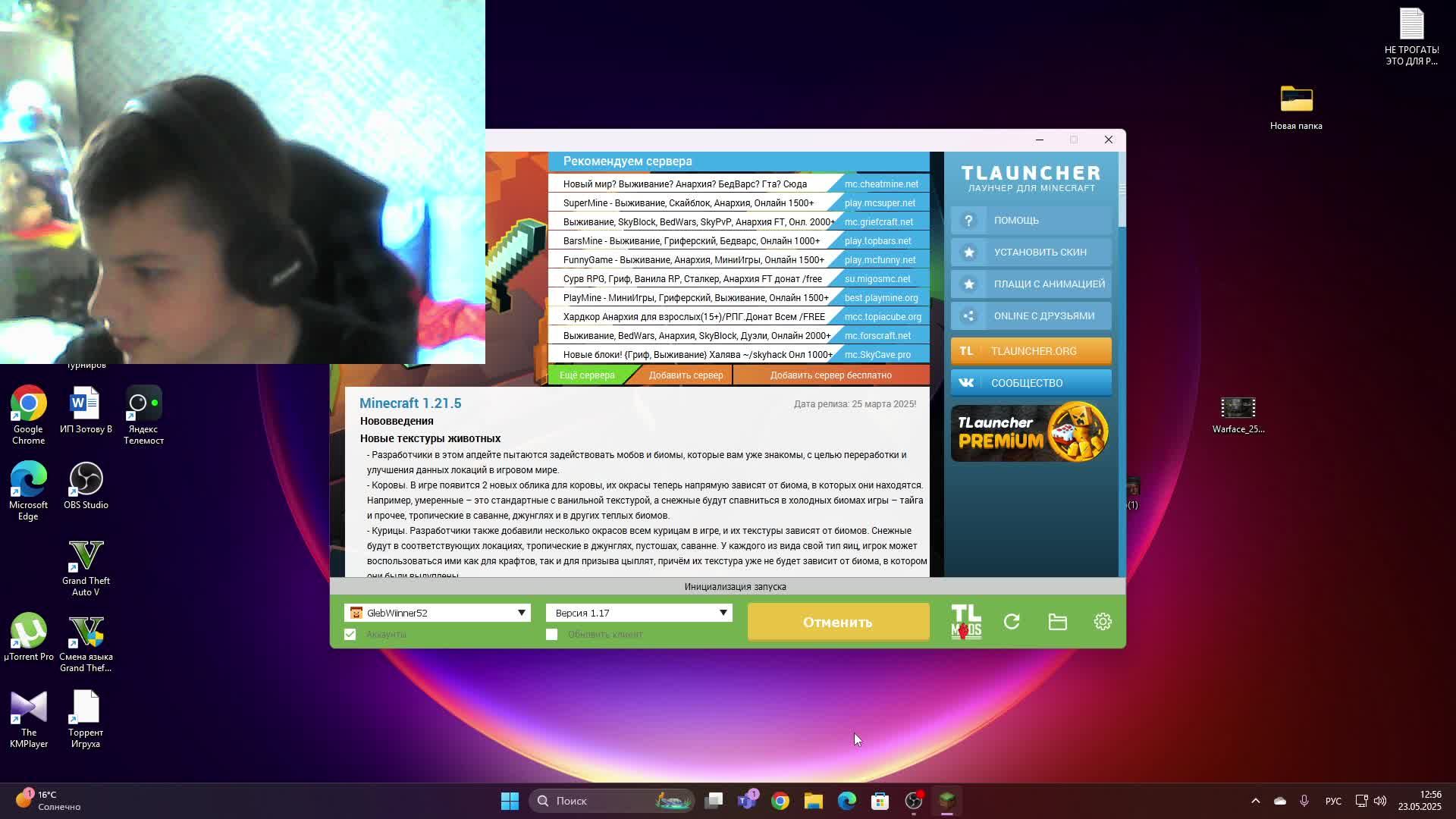Click the taskbar Поиск search box
The height and width of the screenshot is (819, 1456).
click(x=613, y=801)
